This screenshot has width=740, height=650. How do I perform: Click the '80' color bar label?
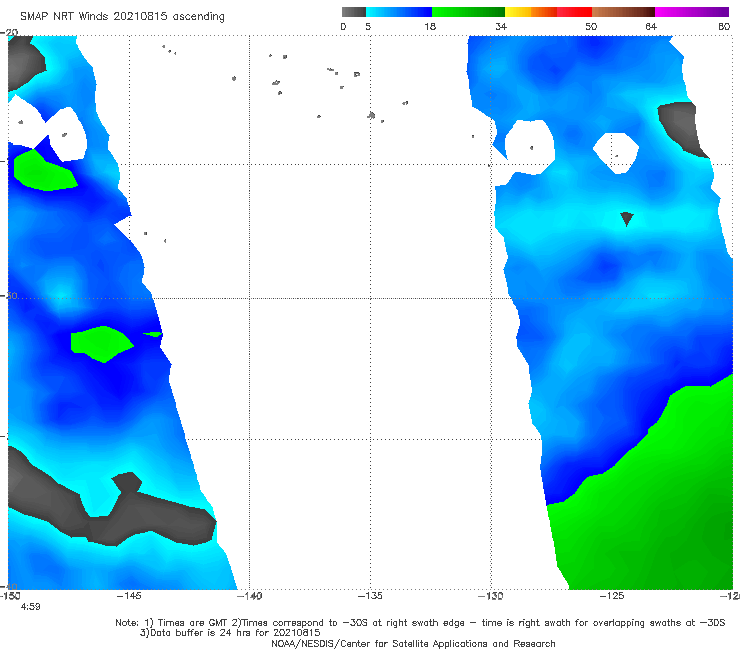click(x=724, y=26)
